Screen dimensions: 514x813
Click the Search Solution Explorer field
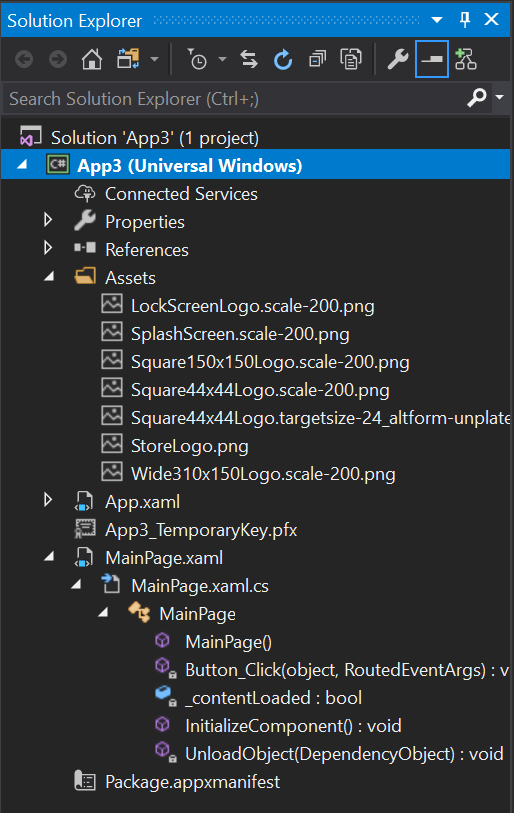tap(234, 99)
